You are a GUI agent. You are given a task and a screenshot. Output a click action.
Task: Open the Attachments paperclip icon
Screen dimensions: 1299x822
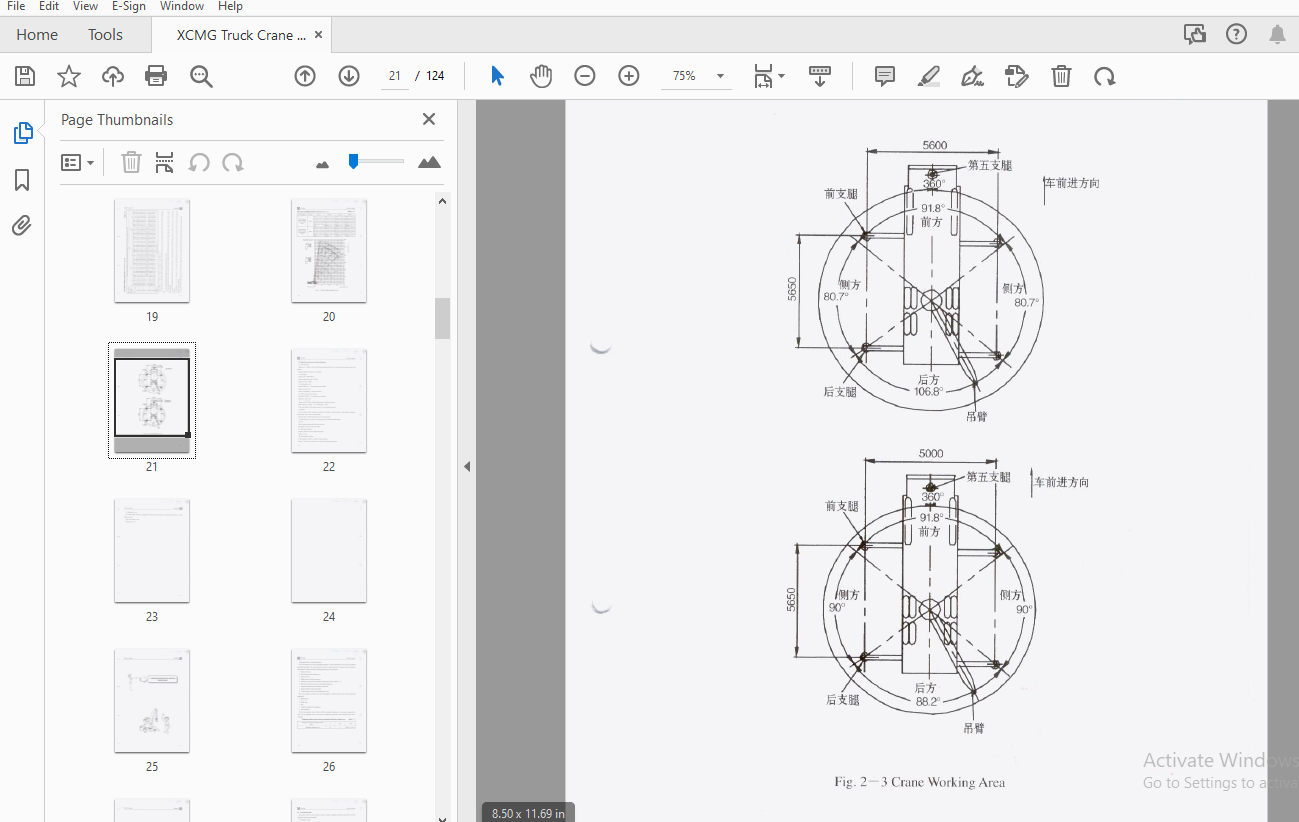(22, 226)
